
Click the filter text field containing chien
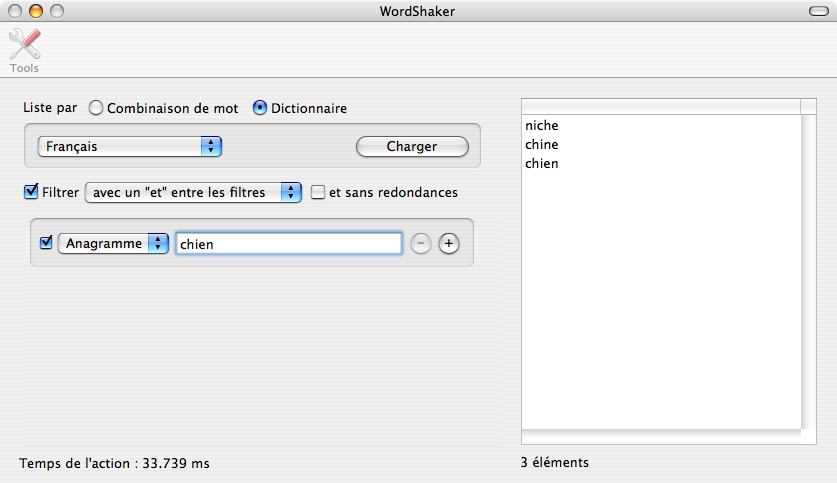coord(289,244)
